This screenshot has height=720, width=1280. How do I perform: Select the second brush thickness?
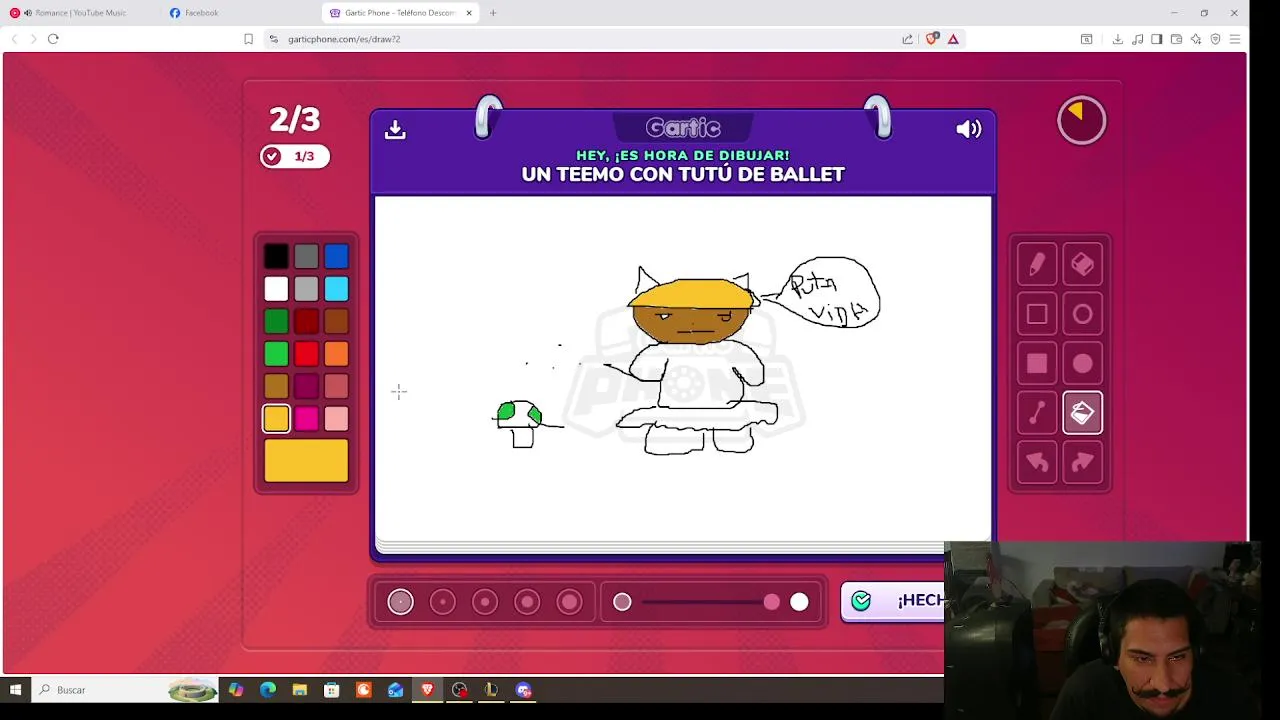coord(442,602)
